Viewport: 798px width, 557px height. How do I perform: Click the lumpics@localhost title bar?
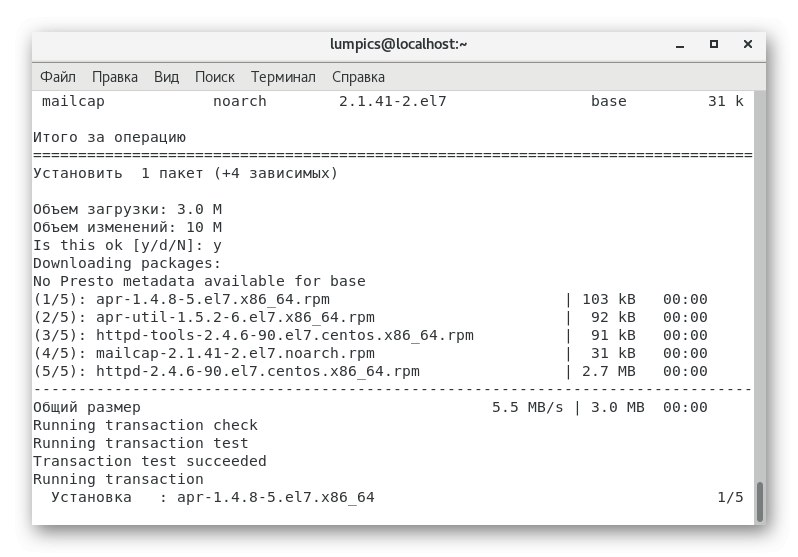click(398, 44)
